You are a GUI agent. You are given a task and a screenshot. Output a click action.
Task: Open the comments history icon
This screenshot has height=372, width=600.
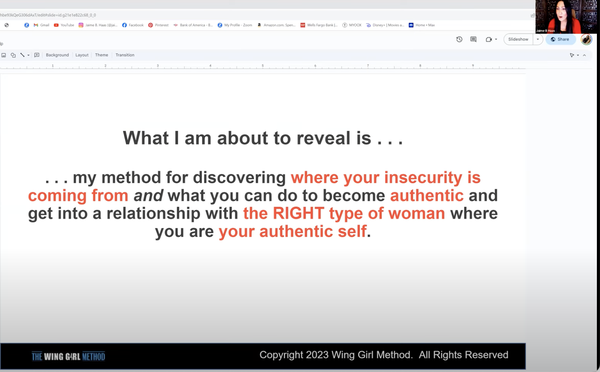point(473,39)
